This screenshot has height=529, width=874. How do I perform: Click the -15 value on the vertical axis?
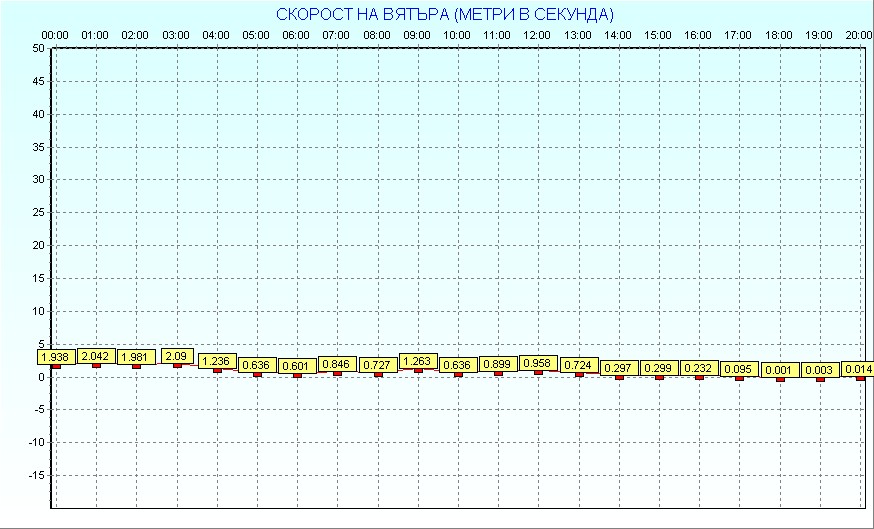[35, 475]
